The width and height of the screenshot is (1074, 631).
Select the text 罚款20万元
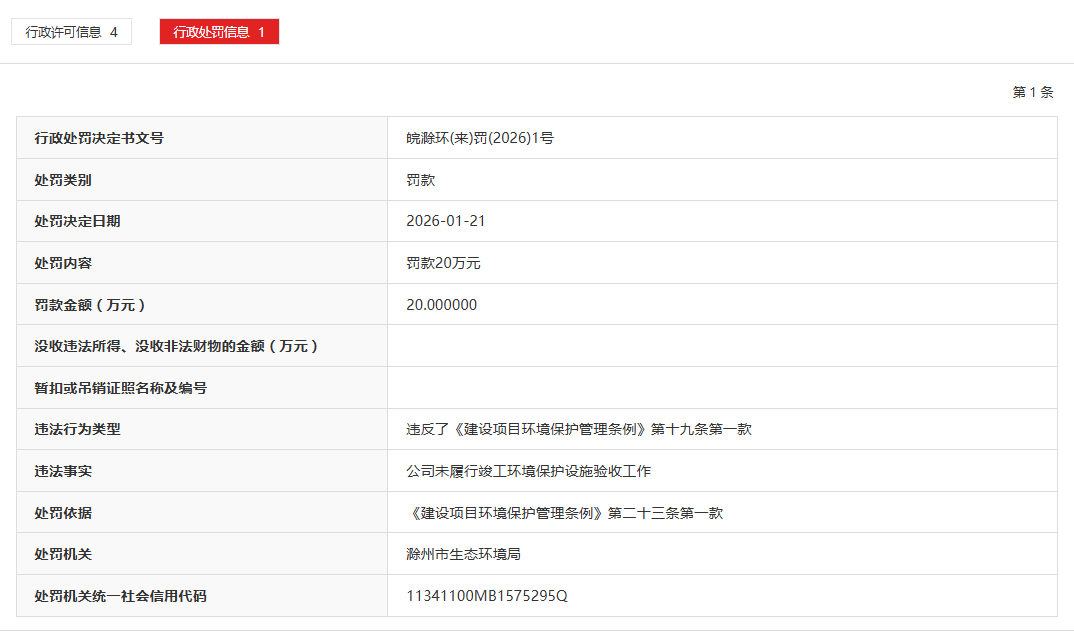point(443,263)
